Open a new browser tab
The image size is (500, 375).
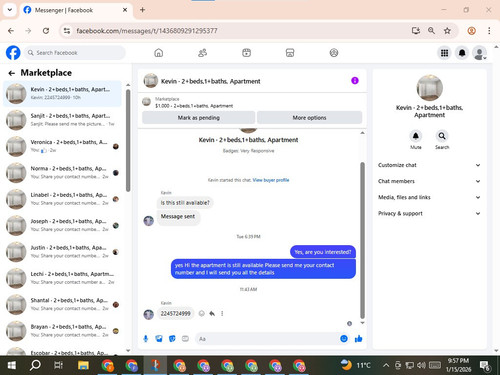coord(142,10)
